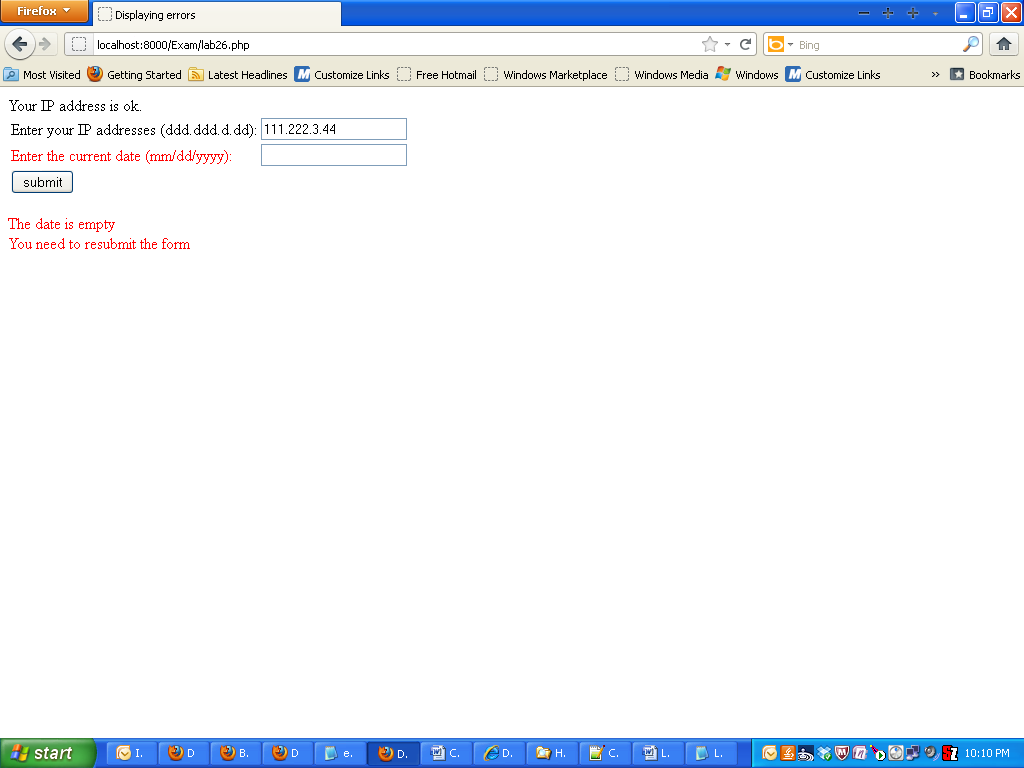Click the Bing search magnifier icon
1024x768 pixels.
click(968, 44)
